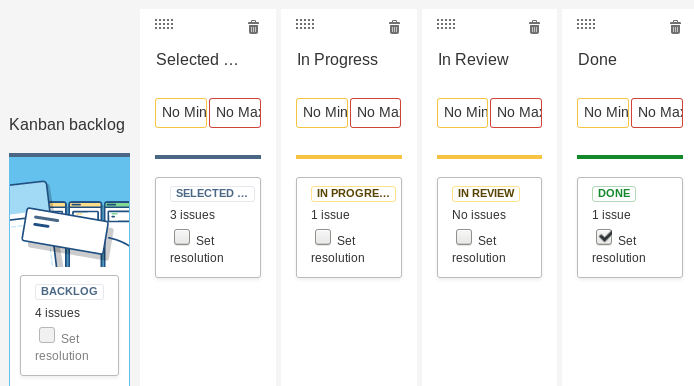Click the In Review column drag handle
694x386 pixels.
point(446,24)
